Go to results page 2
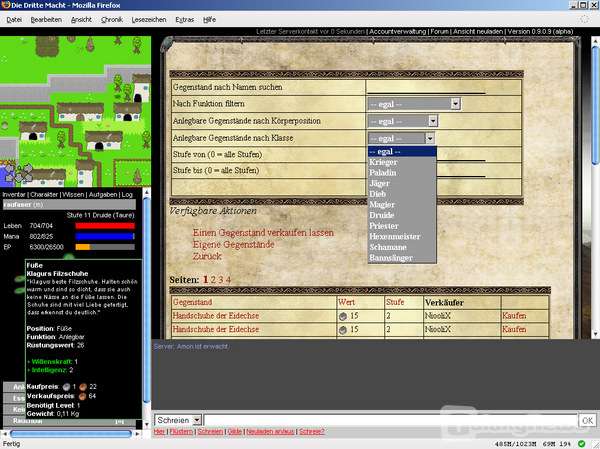600x449 pixels. coord(213,280)
